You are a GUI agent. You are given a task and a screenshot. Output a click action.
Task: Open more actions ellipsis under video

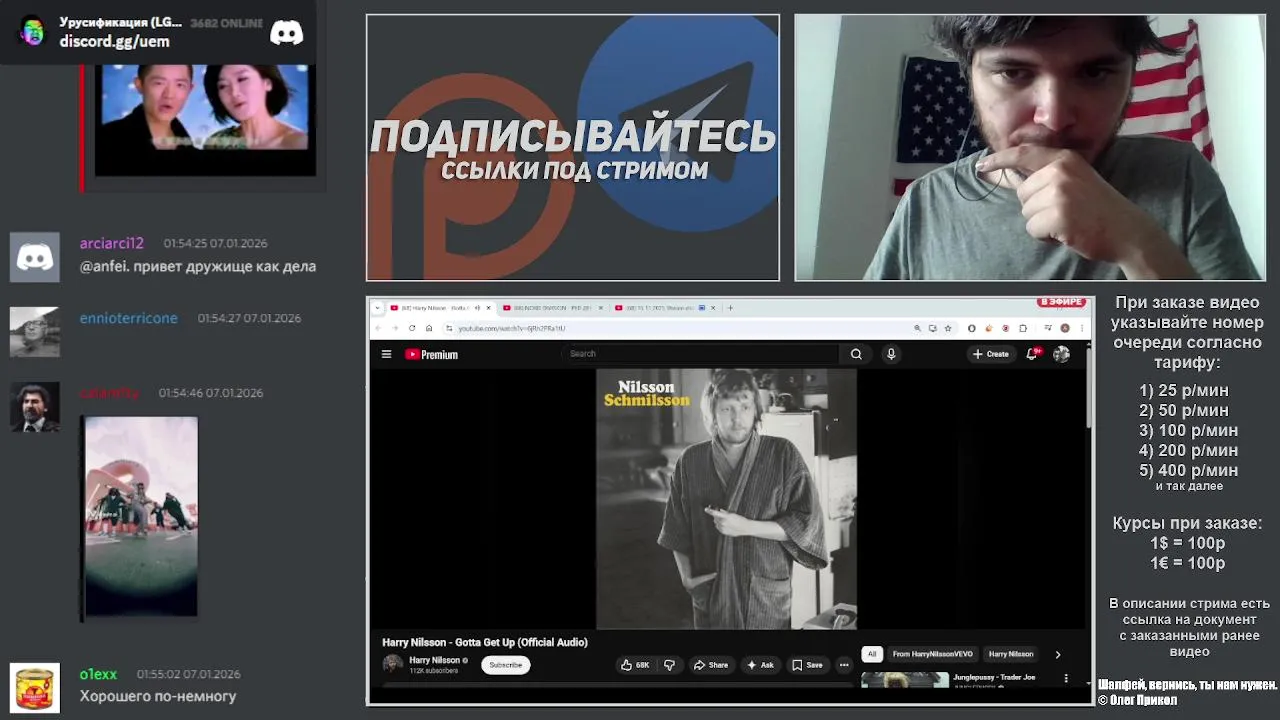click(x=844, y=665)
